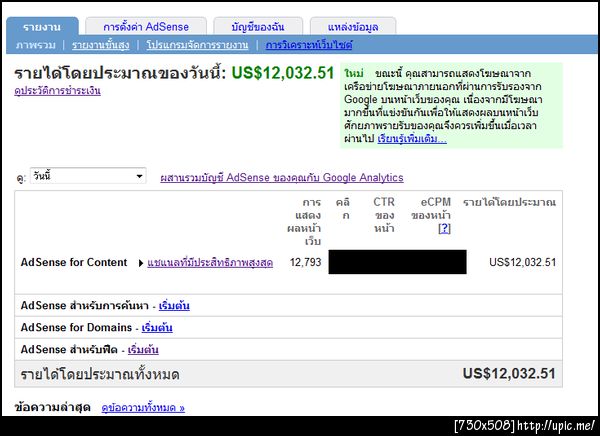
Task: Click CTR column header
Action: (384, 215)
